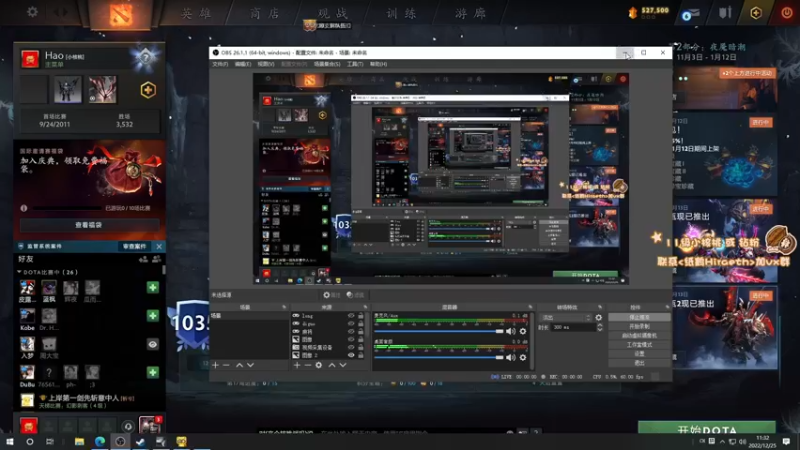Toggle visibility of the 麻将 source
The width and height of the screenshot is (800, 450).
(351, 332)
